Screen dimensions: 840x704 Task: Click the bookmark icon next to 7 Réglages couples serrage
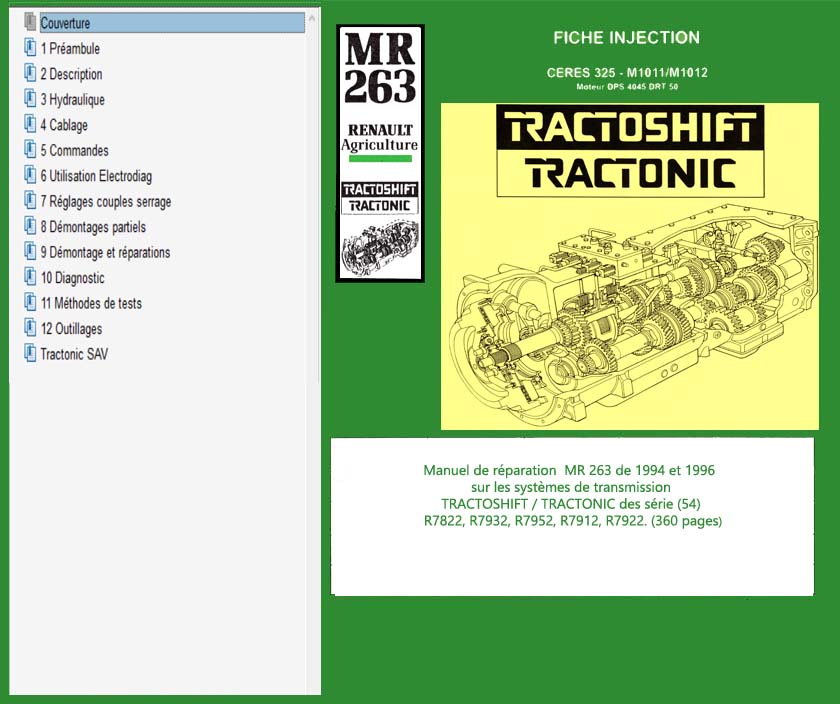point(30,200)
